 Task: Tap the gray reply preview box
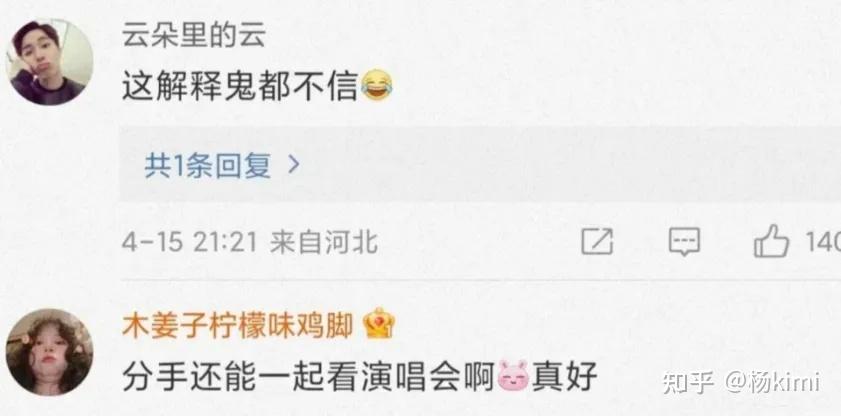[479, 164]
